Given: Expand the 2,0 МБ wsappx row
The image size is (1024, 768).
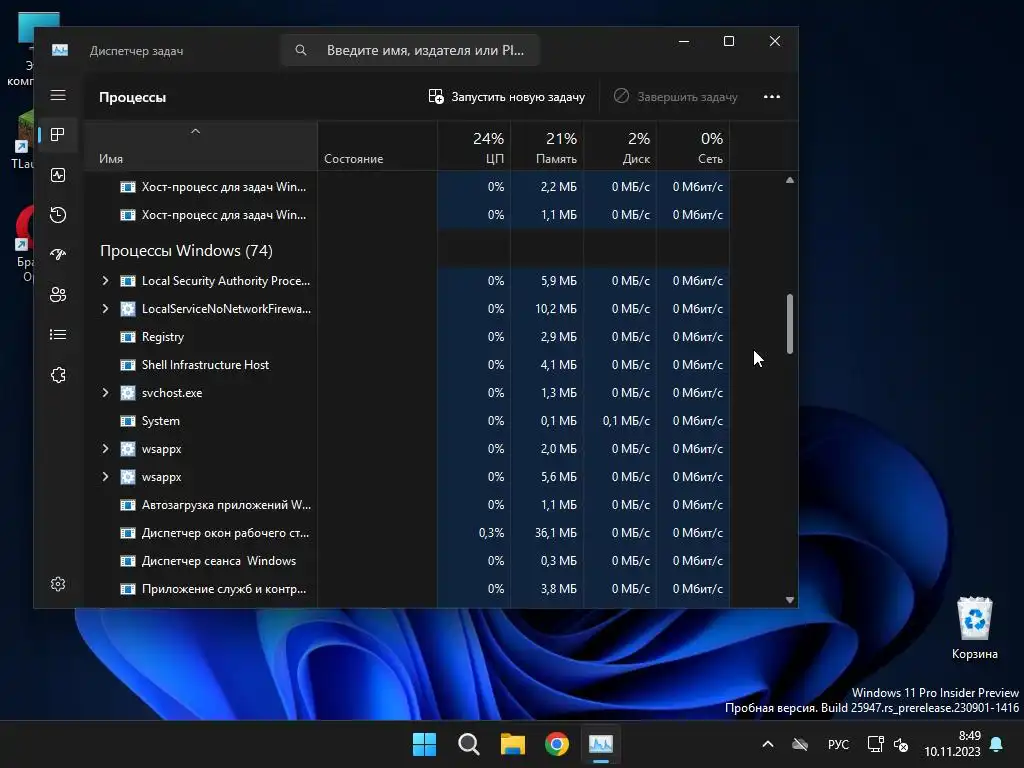Looking at the screenshot, I should tap(105, 449).
